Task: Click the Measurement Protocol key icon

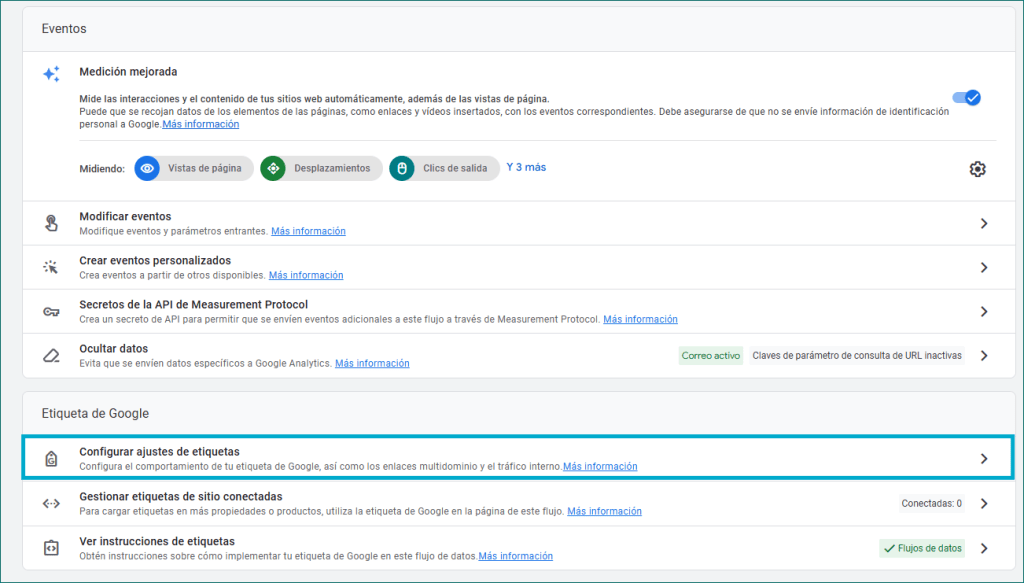Action: 51,311
